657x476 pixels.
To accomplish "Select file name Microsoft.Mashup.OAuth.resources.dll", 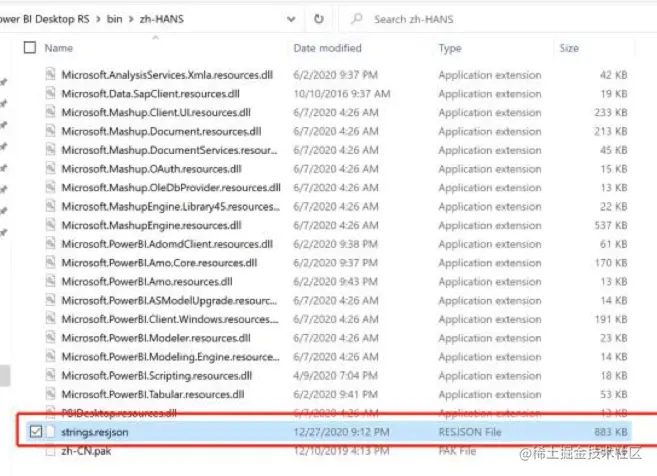I will pos(151,169).
